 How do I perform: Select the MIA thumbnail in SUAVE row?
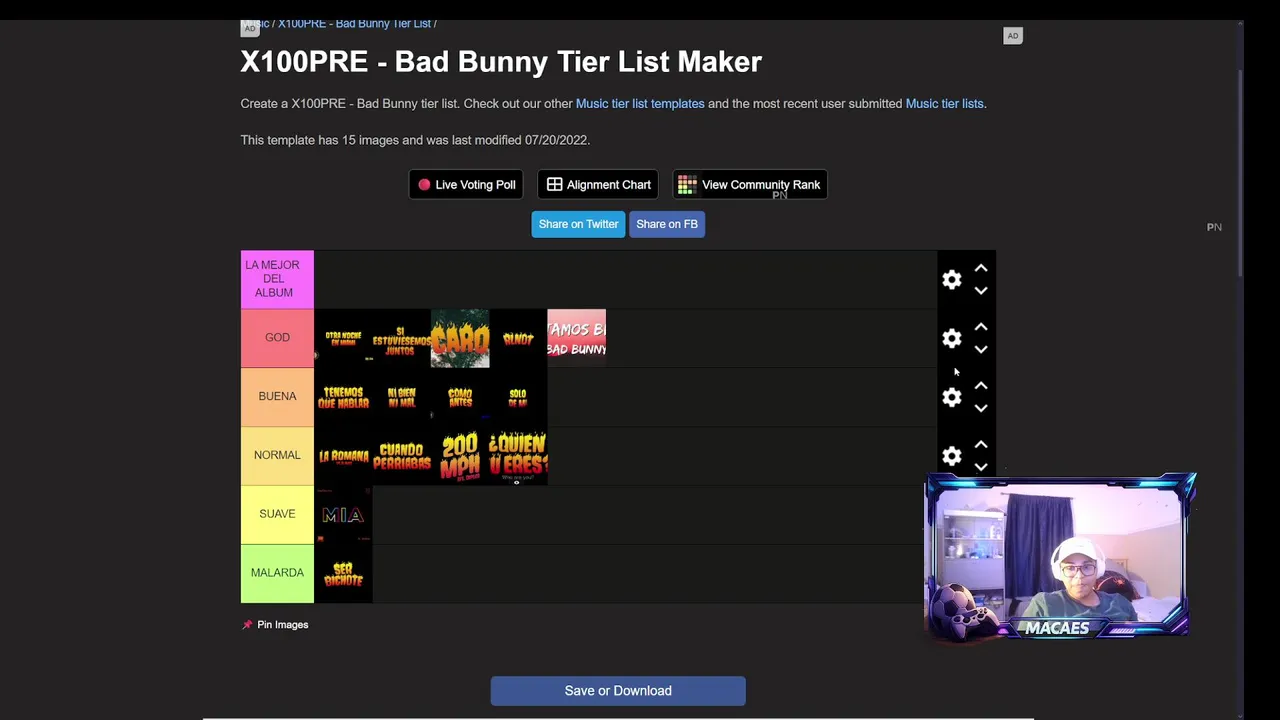[x=343, y=515]
